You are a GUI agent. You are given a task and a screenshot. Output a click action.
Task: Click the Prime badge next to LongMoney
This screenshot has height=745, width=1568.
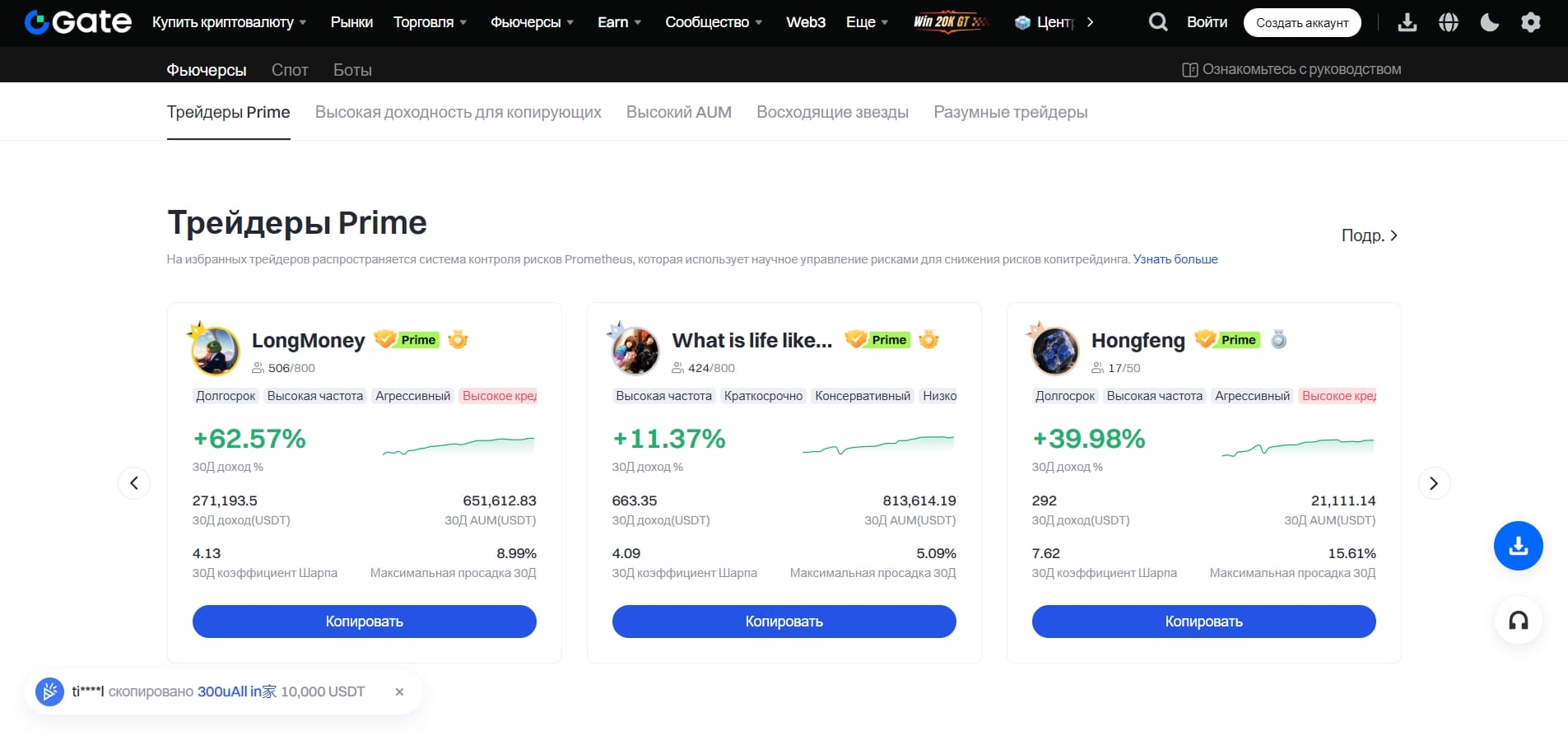407,340
